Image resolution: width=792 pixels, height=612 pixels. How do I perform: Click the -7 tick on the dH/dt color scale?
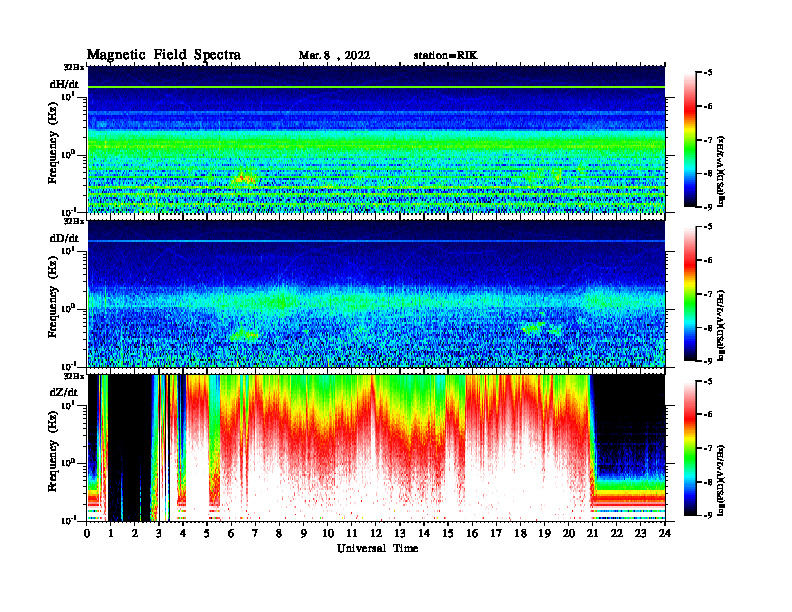pos(707,140)
